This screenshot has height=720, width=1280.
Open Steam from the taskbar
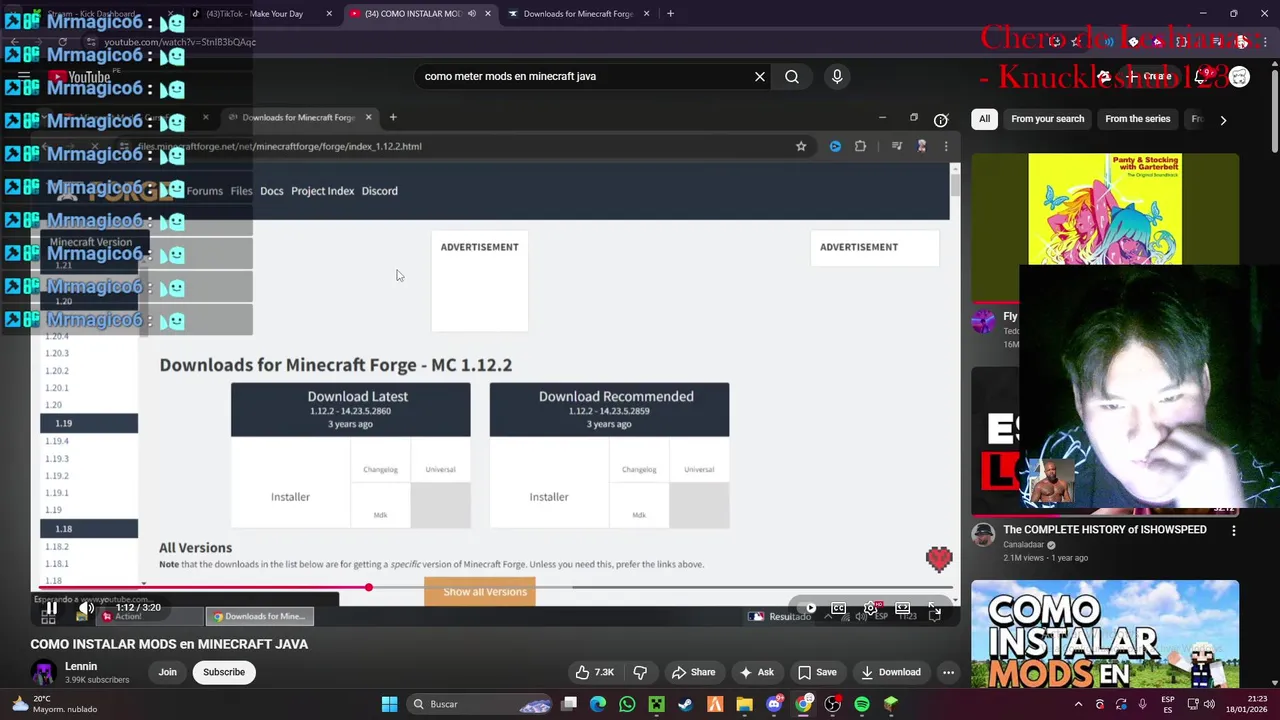pos(686,704)
